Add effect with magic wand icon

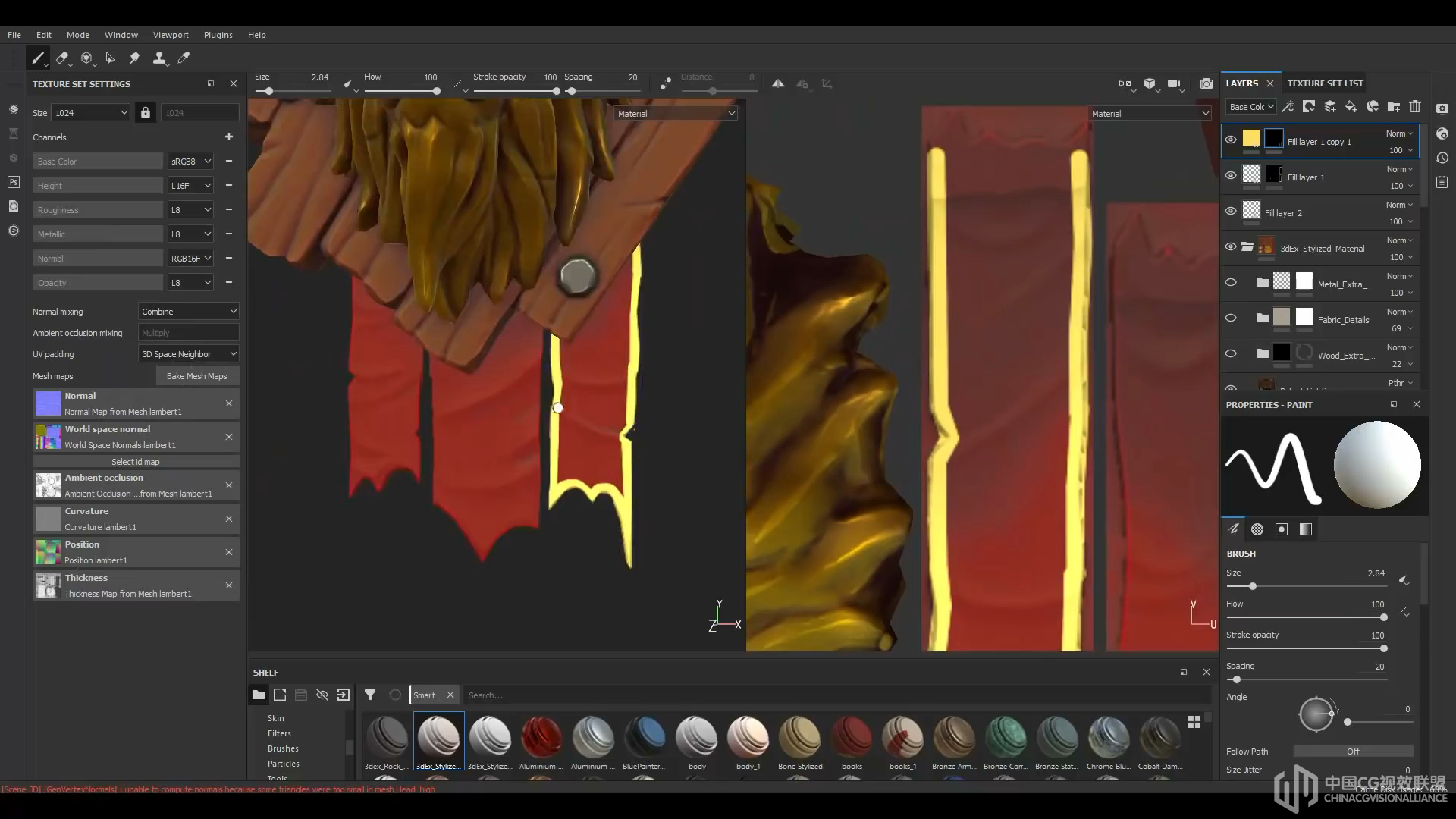[1287, 106]
